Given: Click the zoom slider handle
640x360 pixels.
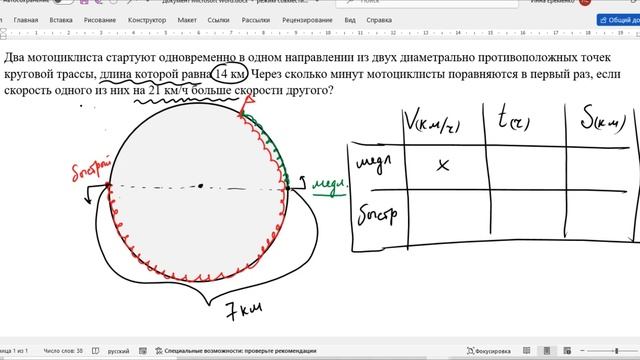Looking at the screenshot, I should pyautogui.click(x=617, y=351).
